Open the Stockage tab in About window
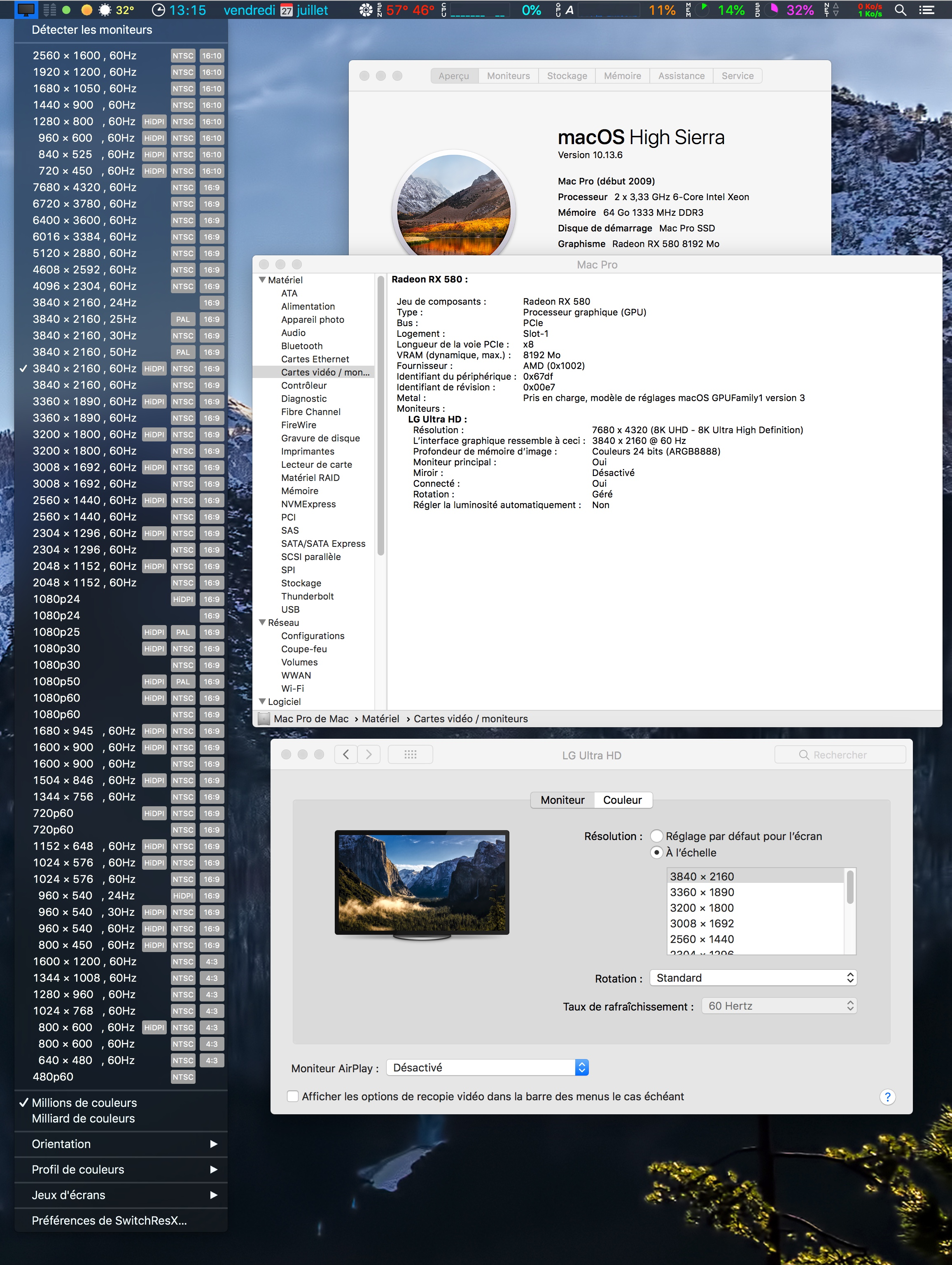The width and height of the screenshot is (952, 1265). click(x=567, y=76)
